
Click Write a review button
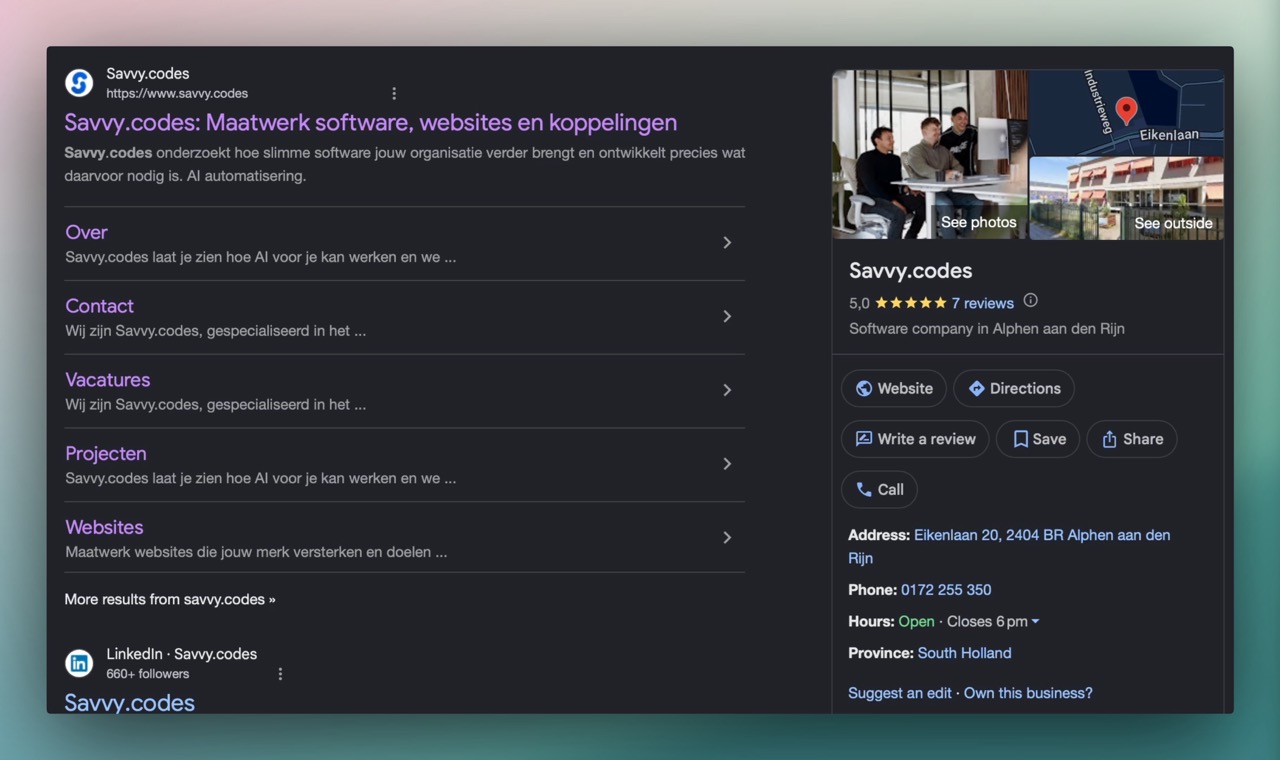click(x=915, y=439)
